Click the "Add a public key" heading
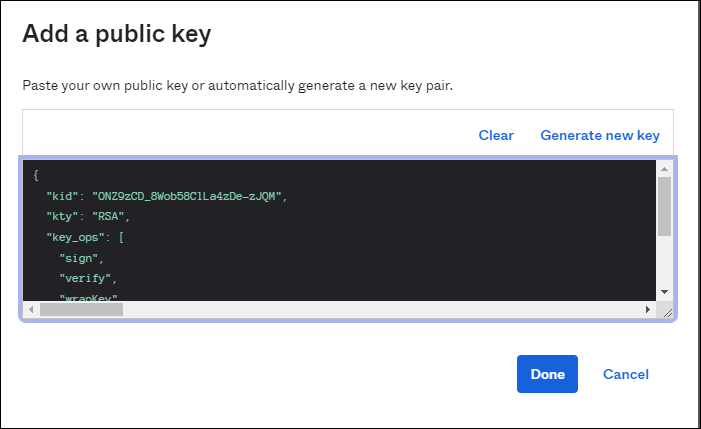Screen dimensions: 701x429 click(x=117, y=34)
